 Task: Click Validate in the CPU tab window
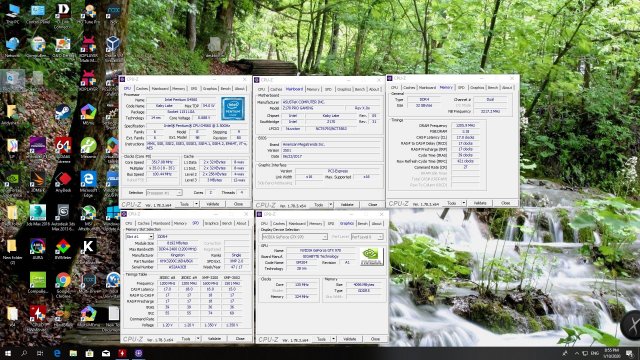click(213, 204)
